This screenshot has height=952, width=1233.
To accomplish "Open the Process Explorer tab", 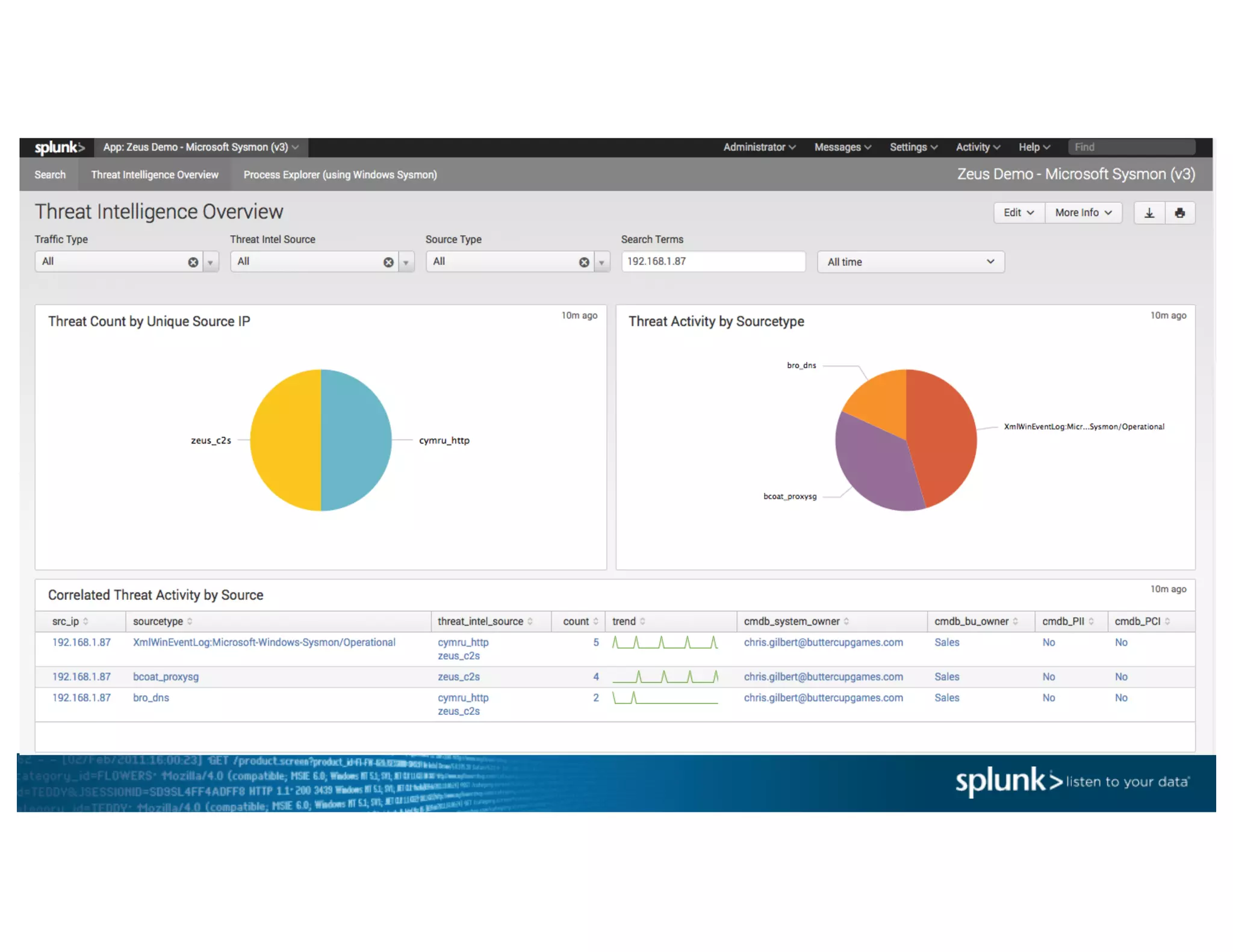I will (340, 175).
